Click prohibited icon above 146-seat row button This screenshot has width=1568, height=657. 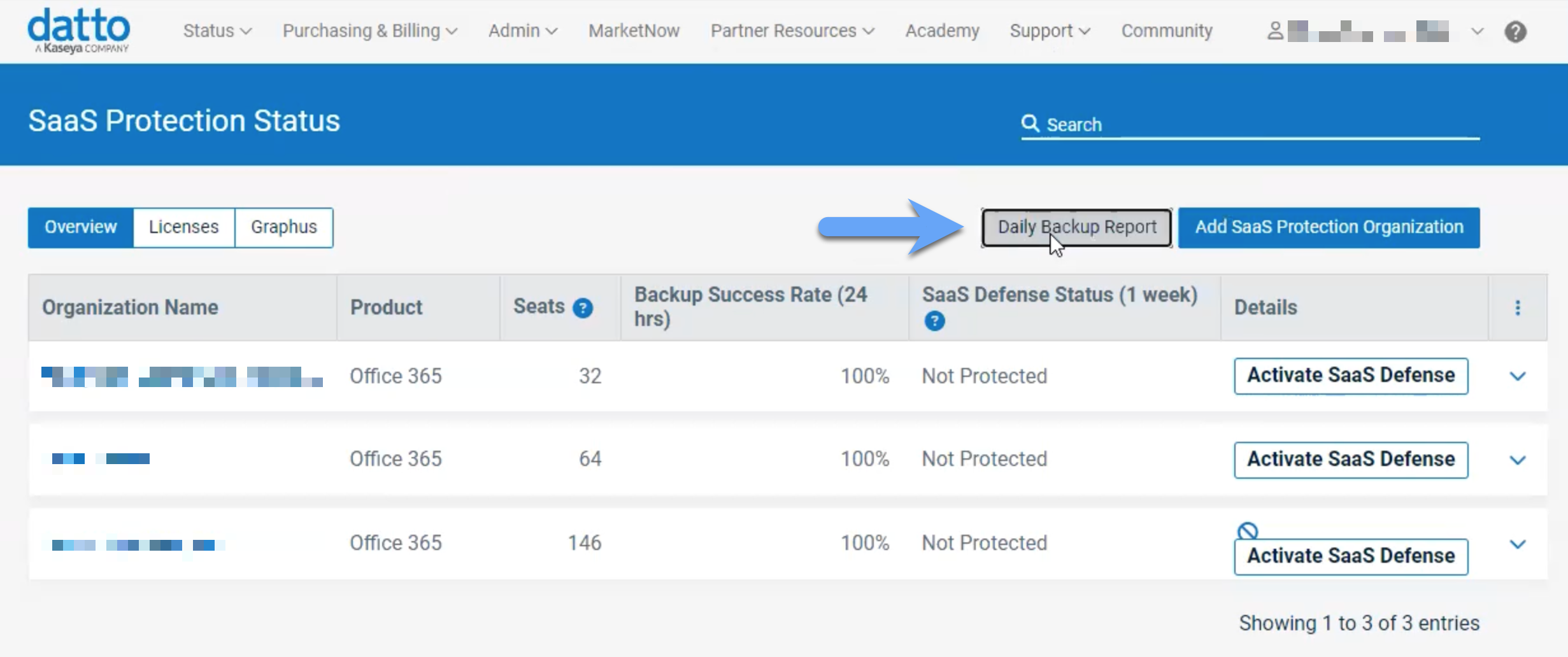1248,530
